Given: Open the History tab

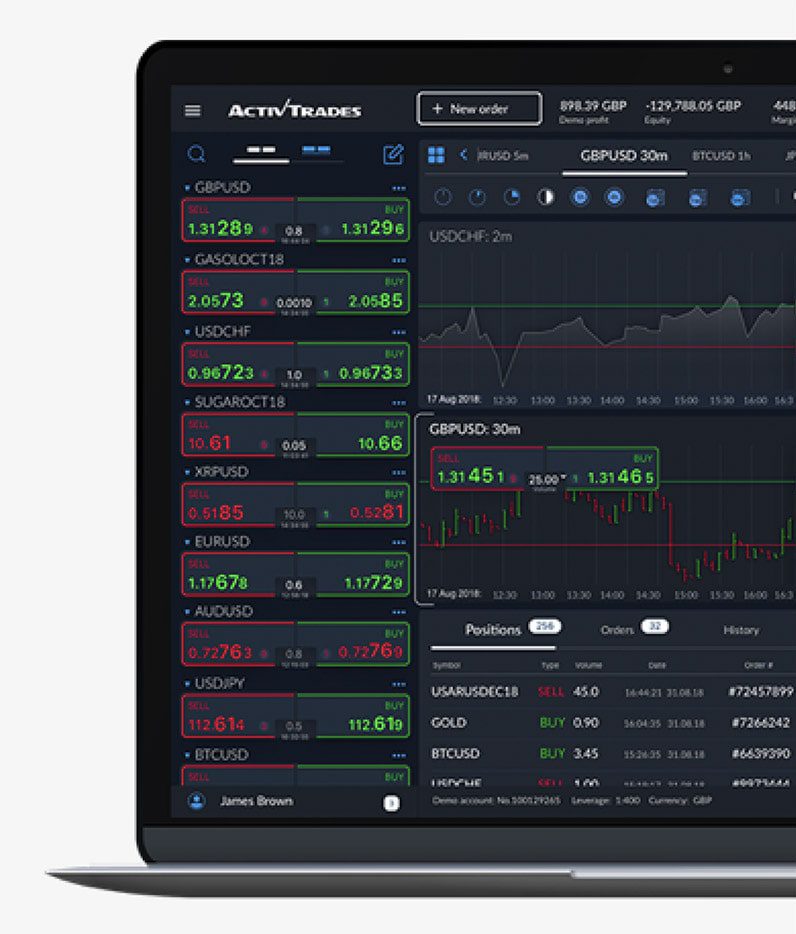Looking at the screenshot, I should click(x=741, y=630).
